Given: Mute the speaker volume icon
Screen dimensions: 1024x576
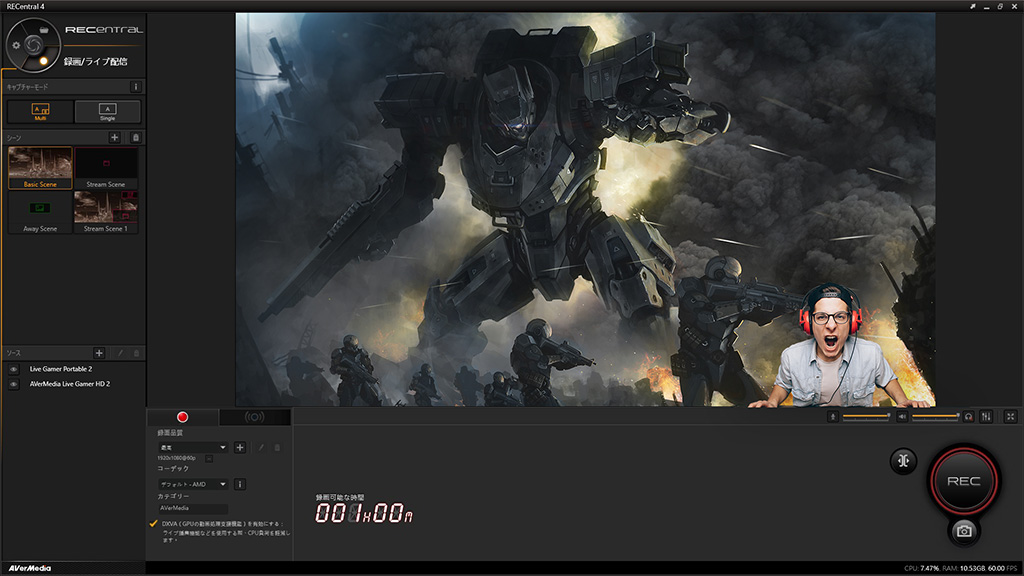Looking at the screenshot, I should pos(902,417).
